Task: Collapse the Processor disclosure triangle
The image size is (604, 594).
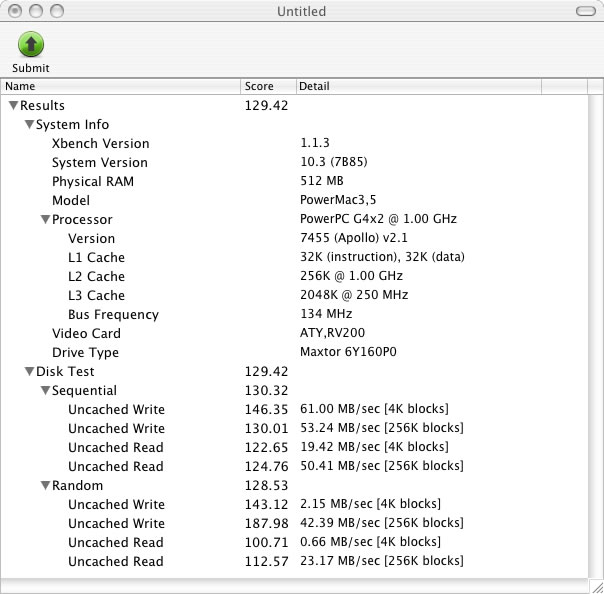Action: (x=45, y=219)
